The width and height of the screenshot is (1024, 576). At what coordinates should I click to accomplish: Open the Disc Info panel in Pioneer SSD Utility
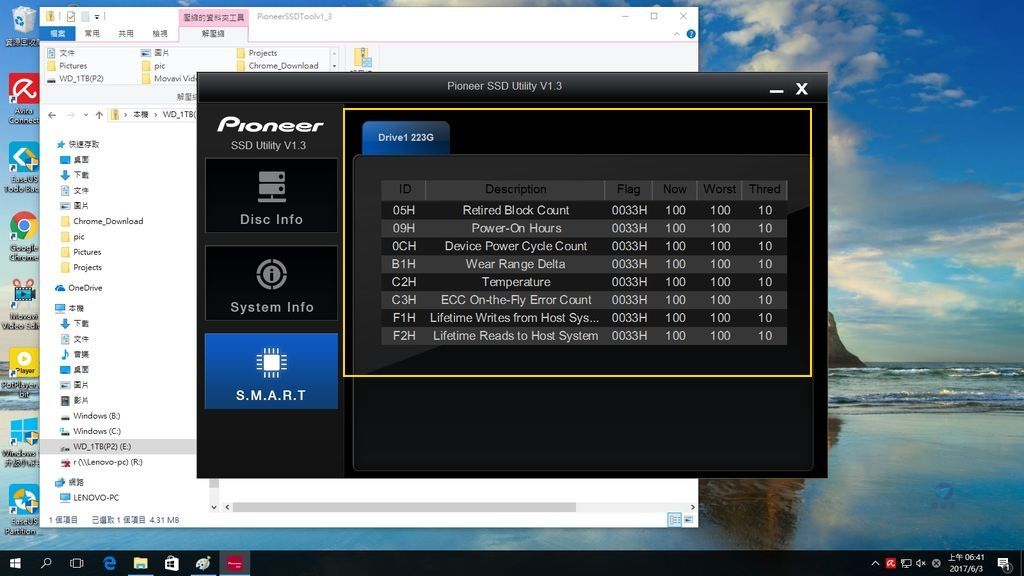[x=271, y=195]
